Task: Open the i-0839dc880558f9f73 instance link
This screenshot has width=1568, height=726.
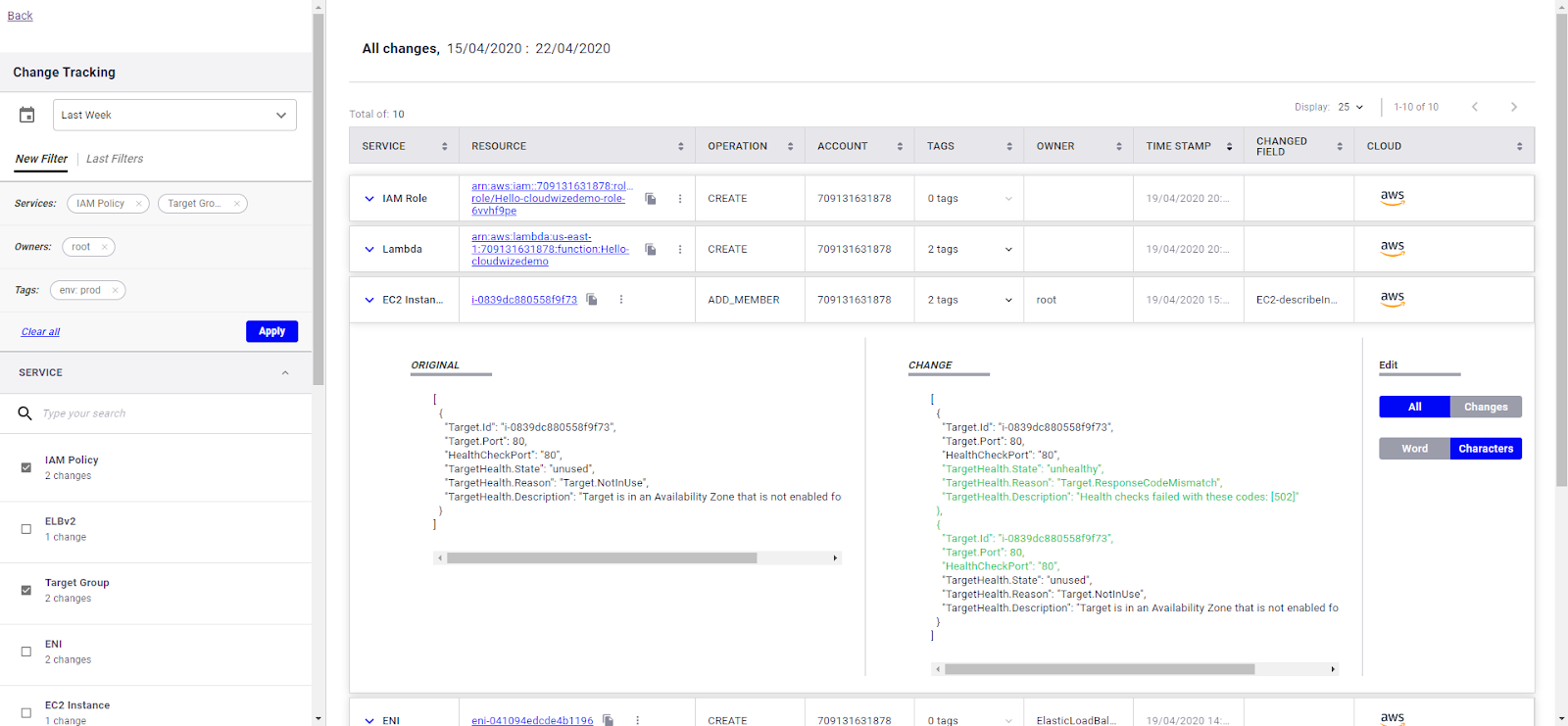Action: (524, 300)
